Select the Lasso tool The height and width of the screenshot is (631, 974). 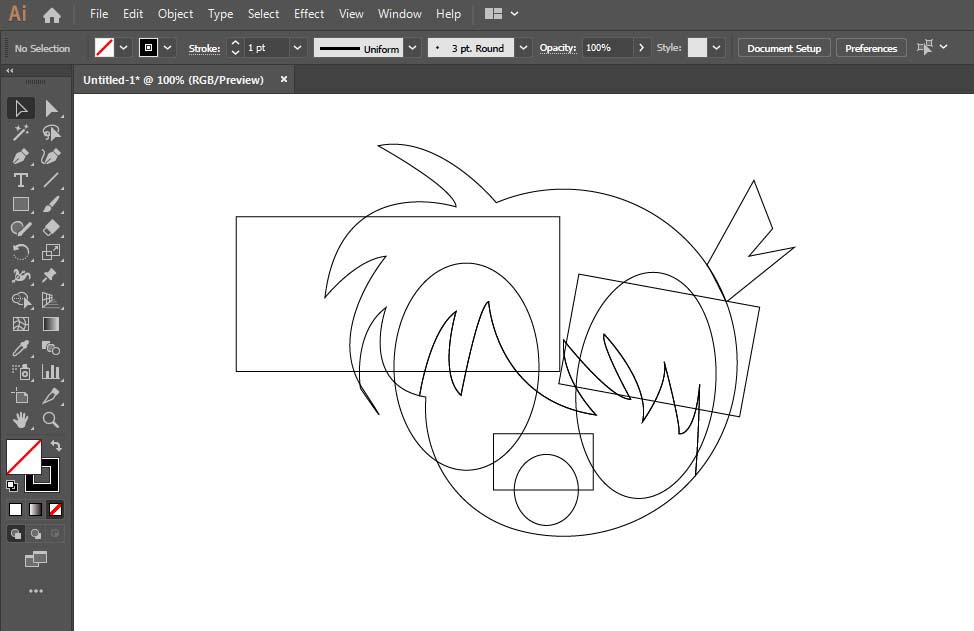coord(51,132)
